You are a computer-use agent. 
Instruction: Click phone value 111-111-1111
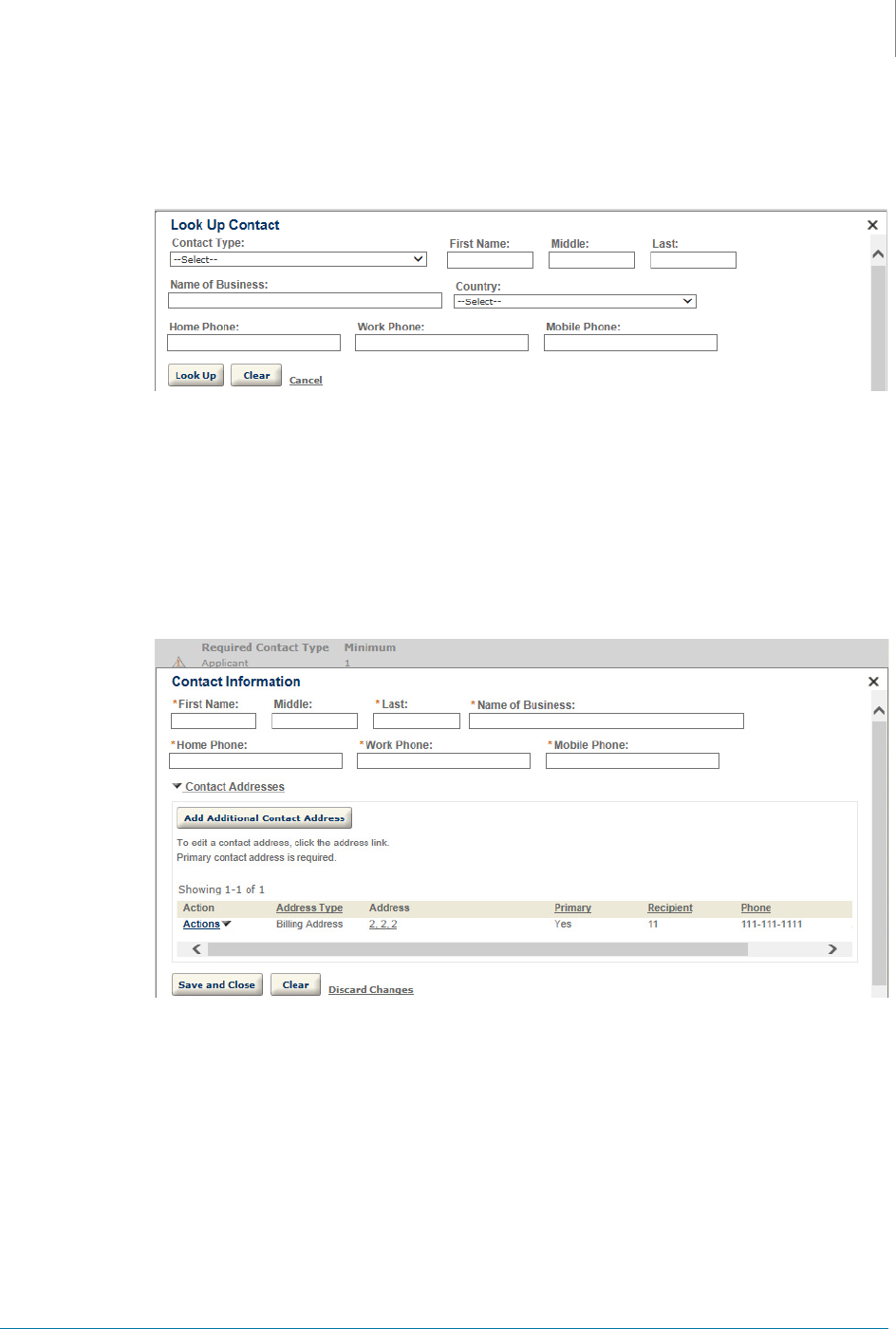click(772, 925)
